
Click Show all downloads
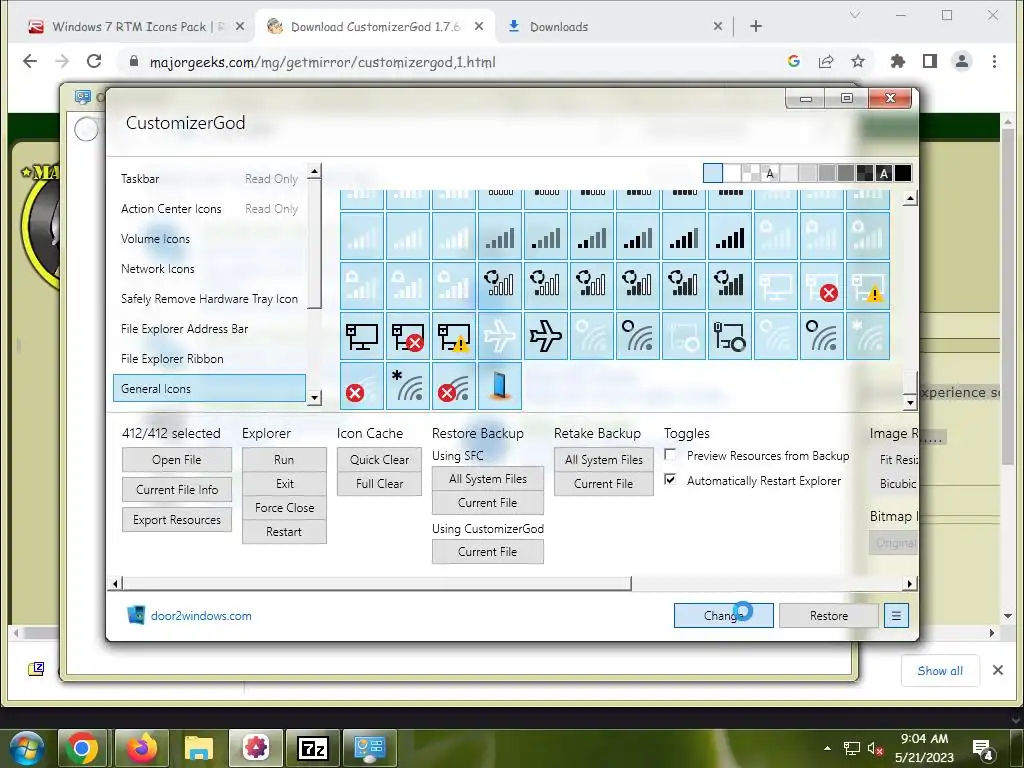click(x=940, y=671)
